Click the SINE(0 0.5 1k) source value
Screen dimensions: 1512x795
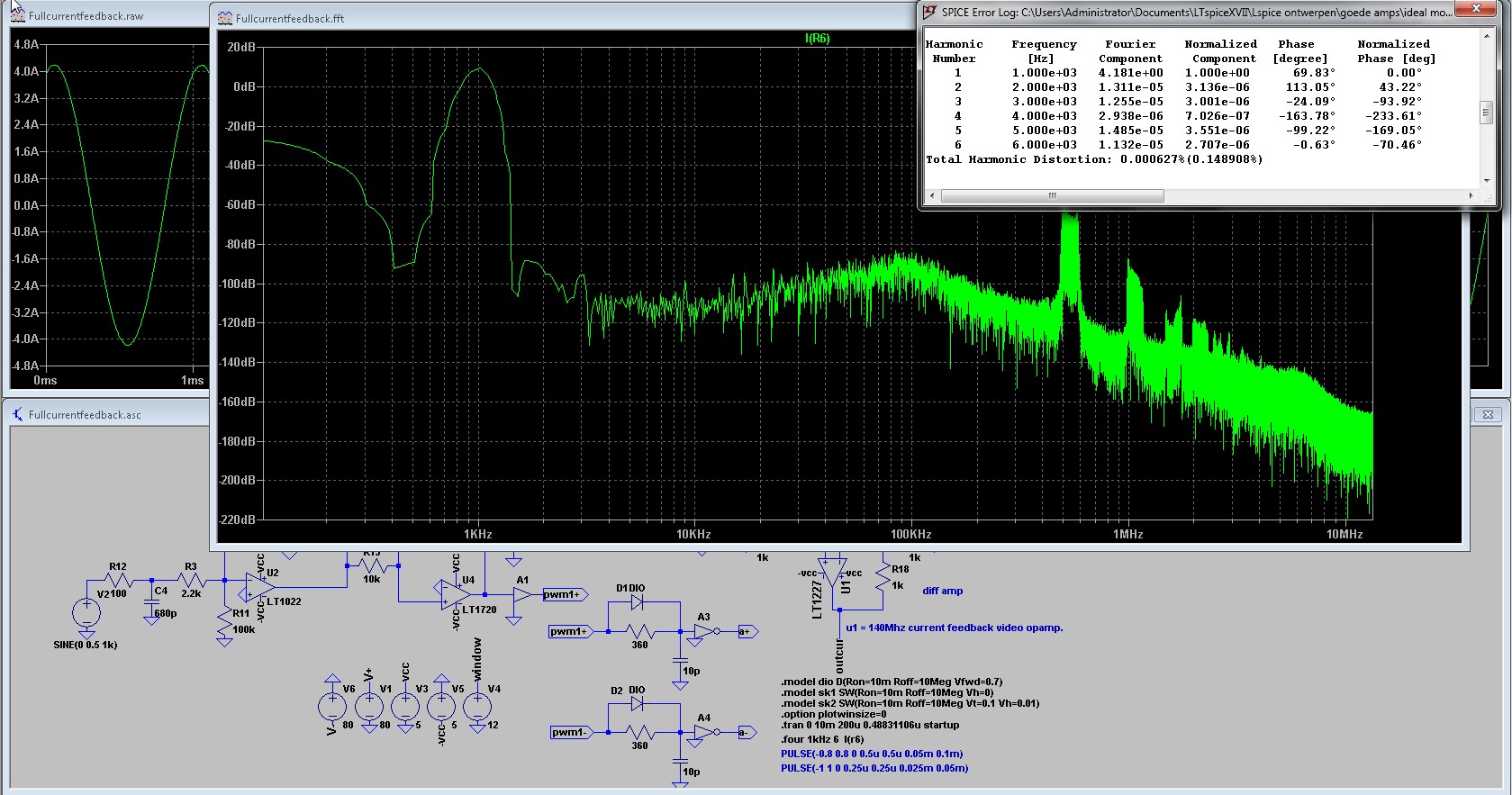(86, 645)
